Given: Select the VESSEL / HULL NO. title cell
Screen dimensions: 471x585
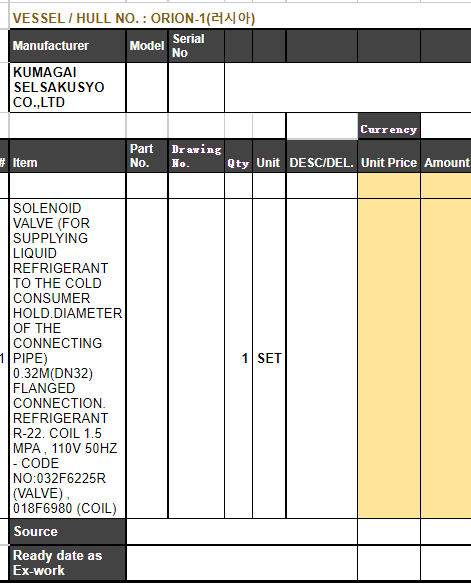Looking at the screenshot, I should pyautogui.click(x=134, y=18).
